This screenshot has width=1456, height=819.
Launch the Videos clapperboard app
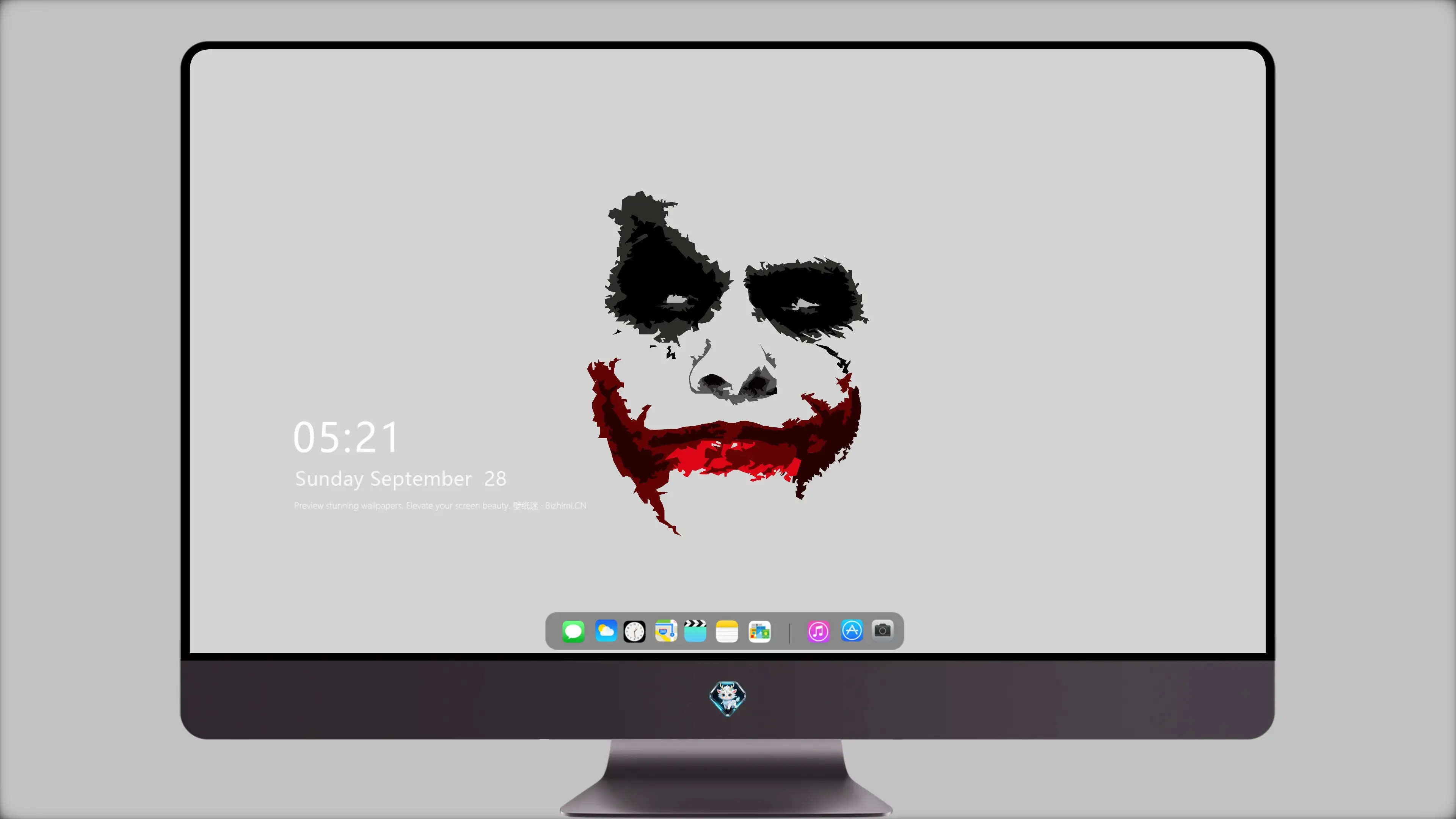coord(695,631)
